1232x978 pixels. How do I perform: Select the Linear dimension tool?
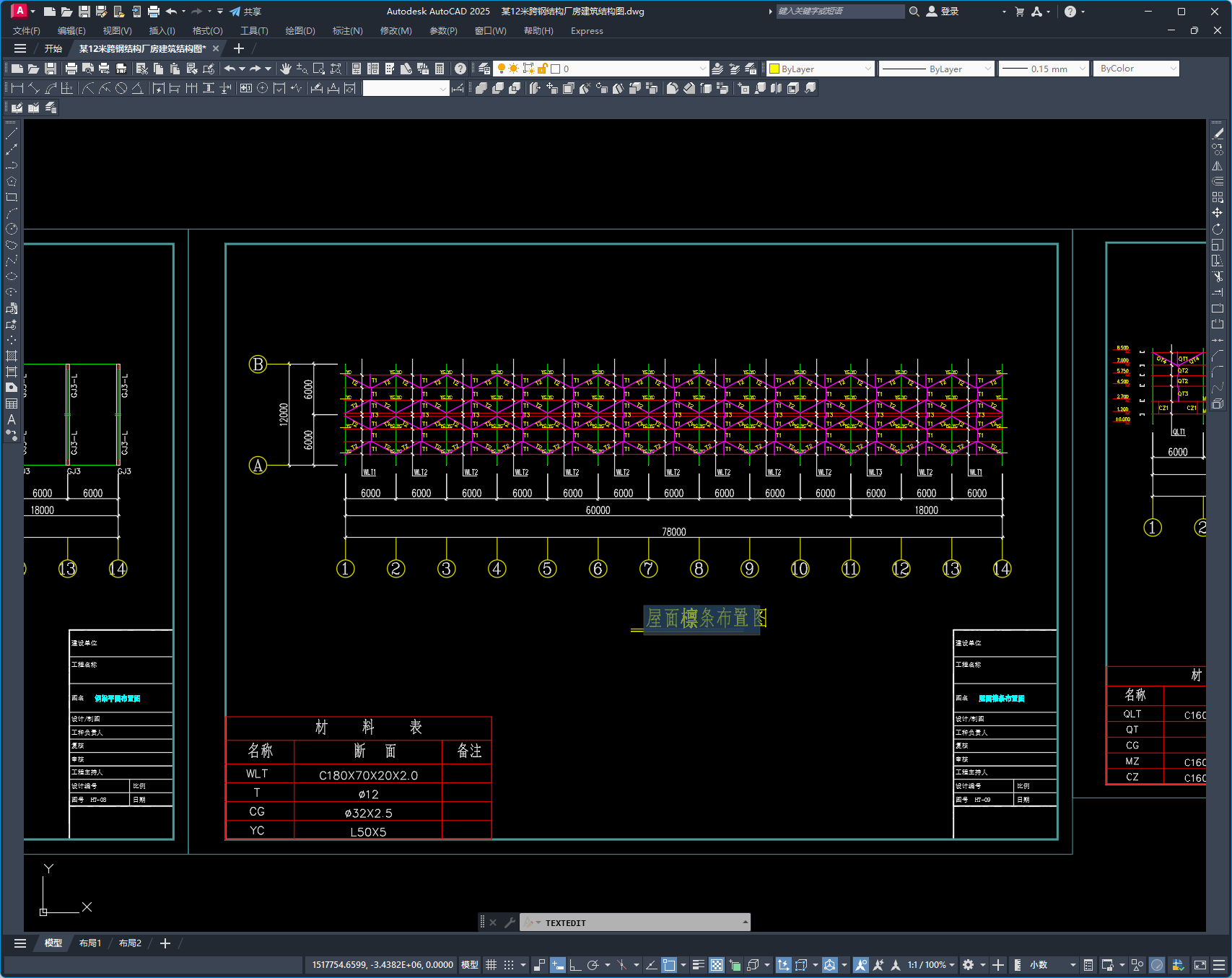pos(17,88)
